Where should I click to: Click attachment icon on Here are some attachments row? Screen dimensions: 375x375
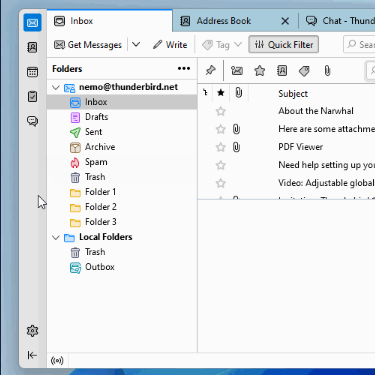pos(236,129)
